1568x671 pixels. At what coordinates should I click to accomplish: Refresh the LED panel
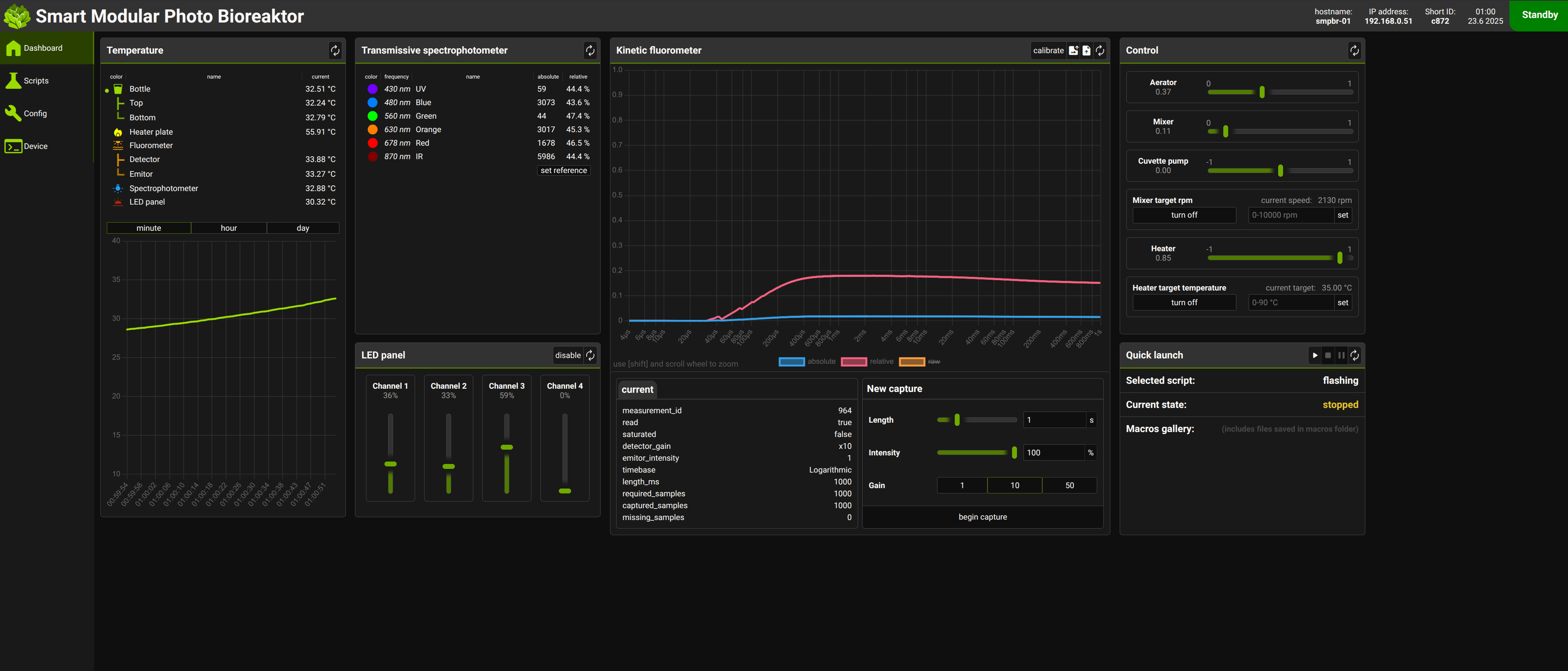(590, 355)
